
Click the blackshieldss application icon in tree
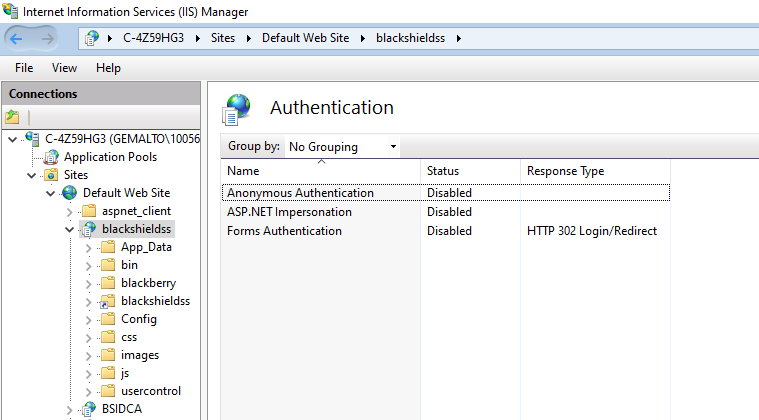(89, 229)
